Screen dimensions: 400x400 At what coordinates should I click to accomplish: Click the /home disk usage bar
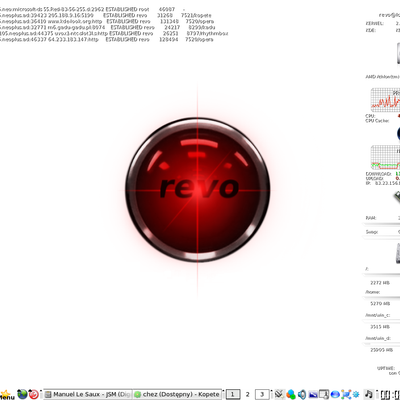point(381,297)
